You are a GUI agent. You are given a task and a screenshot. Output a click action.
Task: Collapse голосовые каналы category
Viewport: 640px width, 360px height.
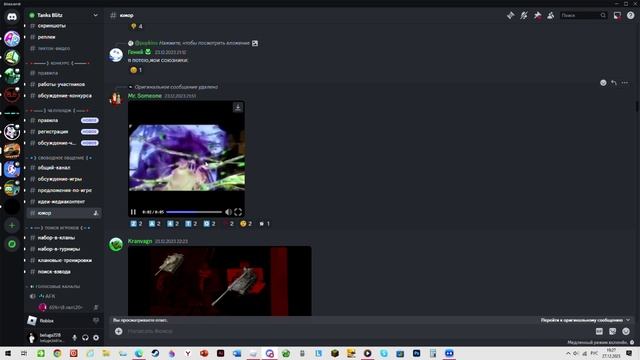tap(55, 287)
